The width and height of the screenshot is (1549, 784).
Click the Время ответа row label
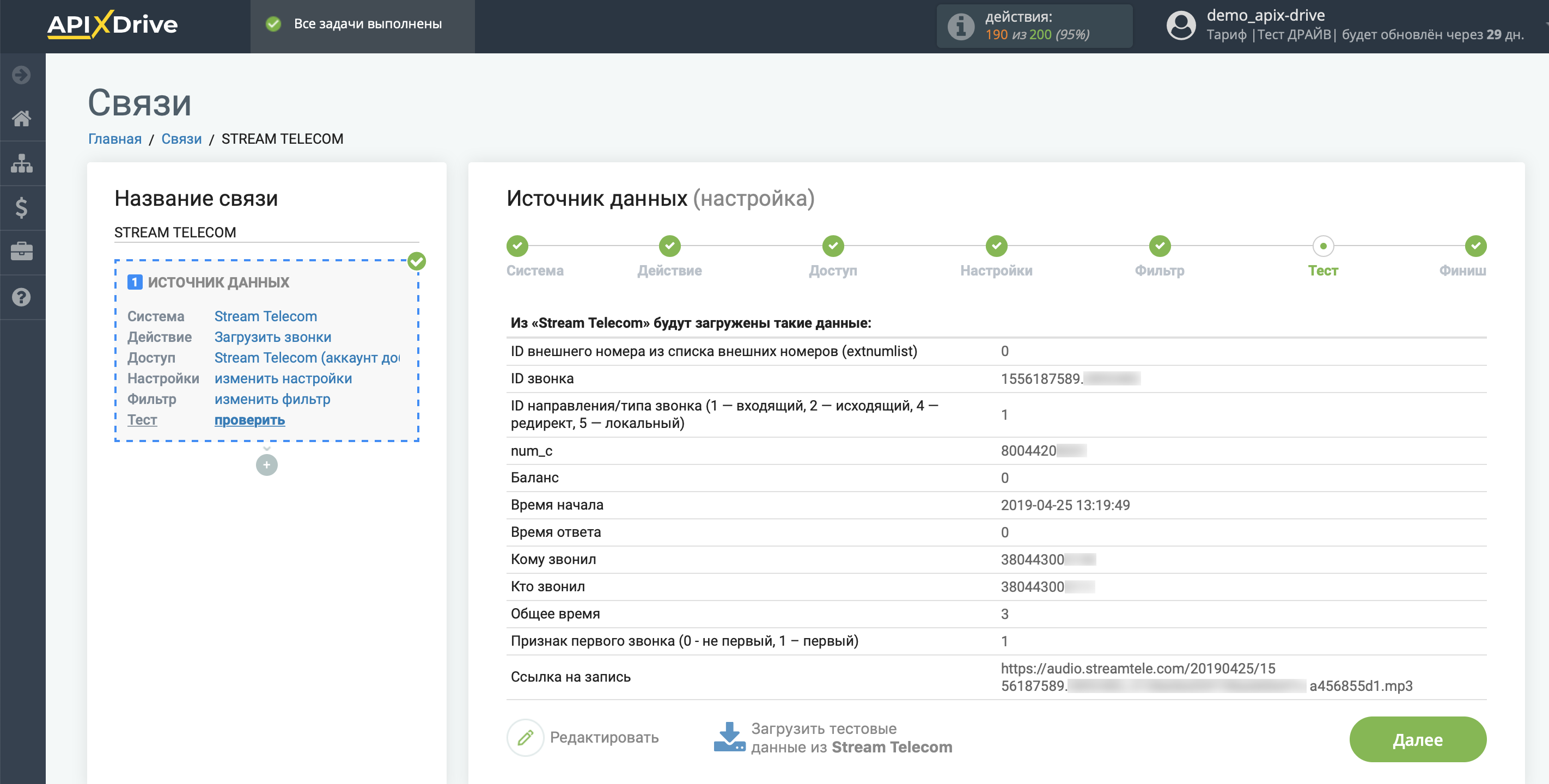[x=556, y=532]
